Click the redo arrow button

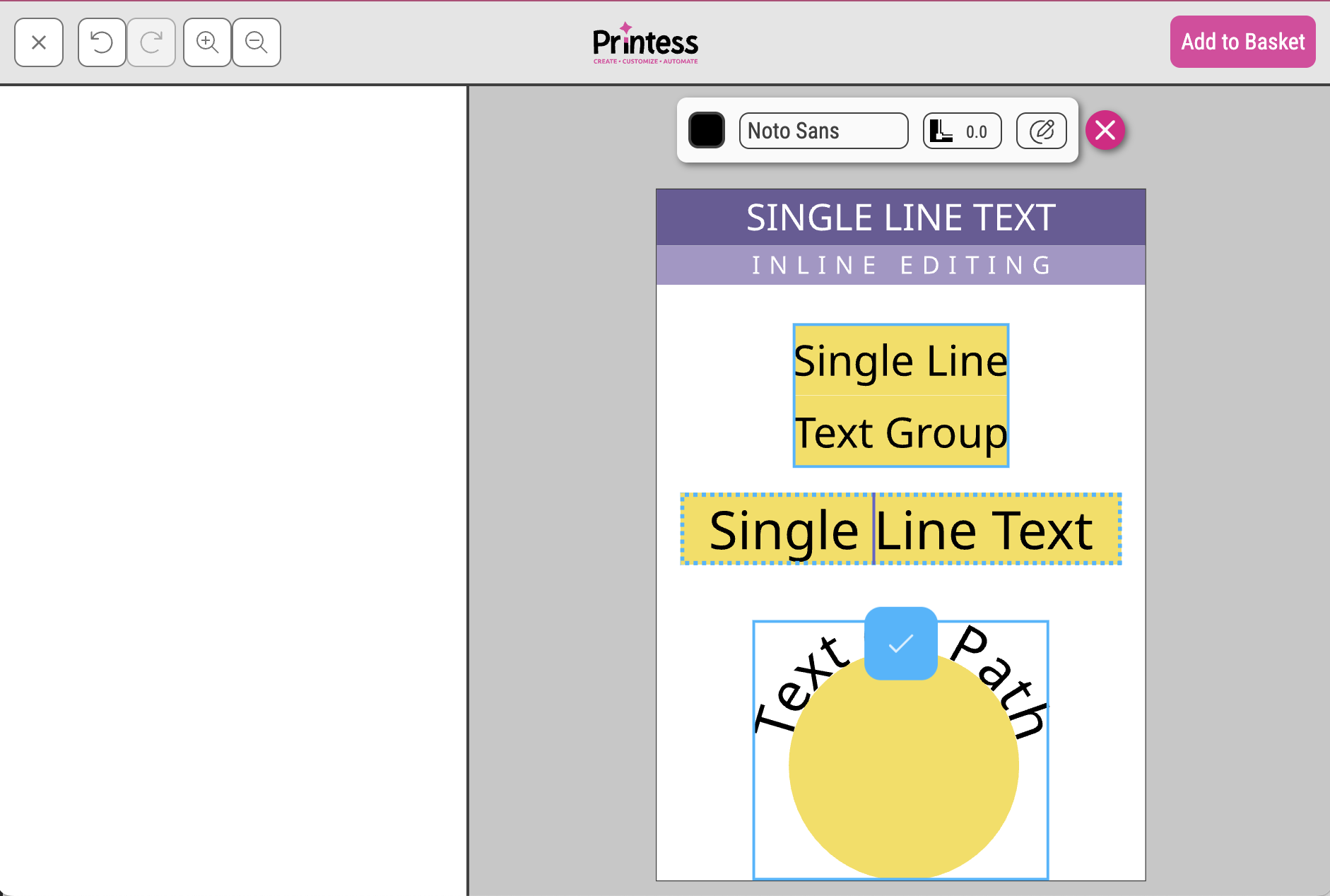pyautogui.click(x=151, y=42)
